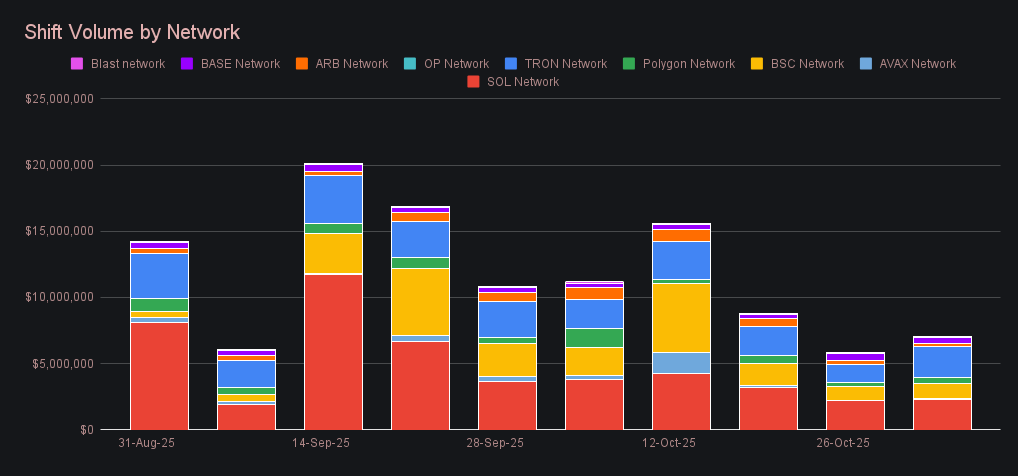Screen dimensions: 1018x476
Task: Click the red SOL segment of 14-Sep-25 bar
Action: (333, 351)
